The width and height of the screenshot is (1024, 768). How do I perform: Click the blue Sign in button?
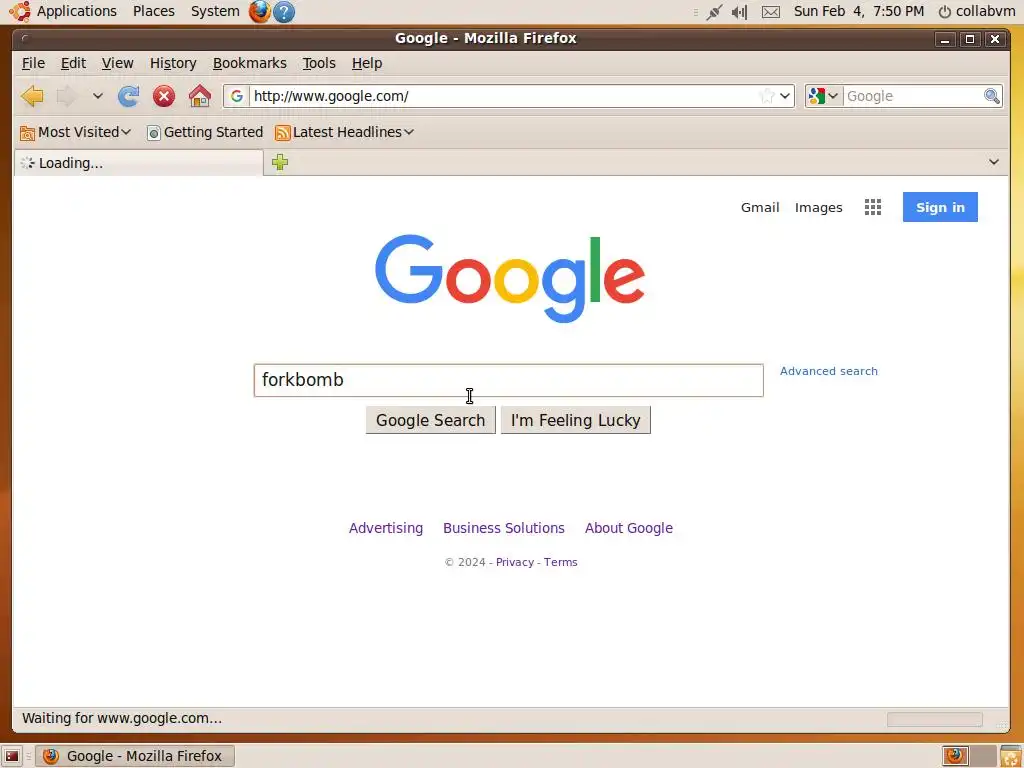point(940,207)
